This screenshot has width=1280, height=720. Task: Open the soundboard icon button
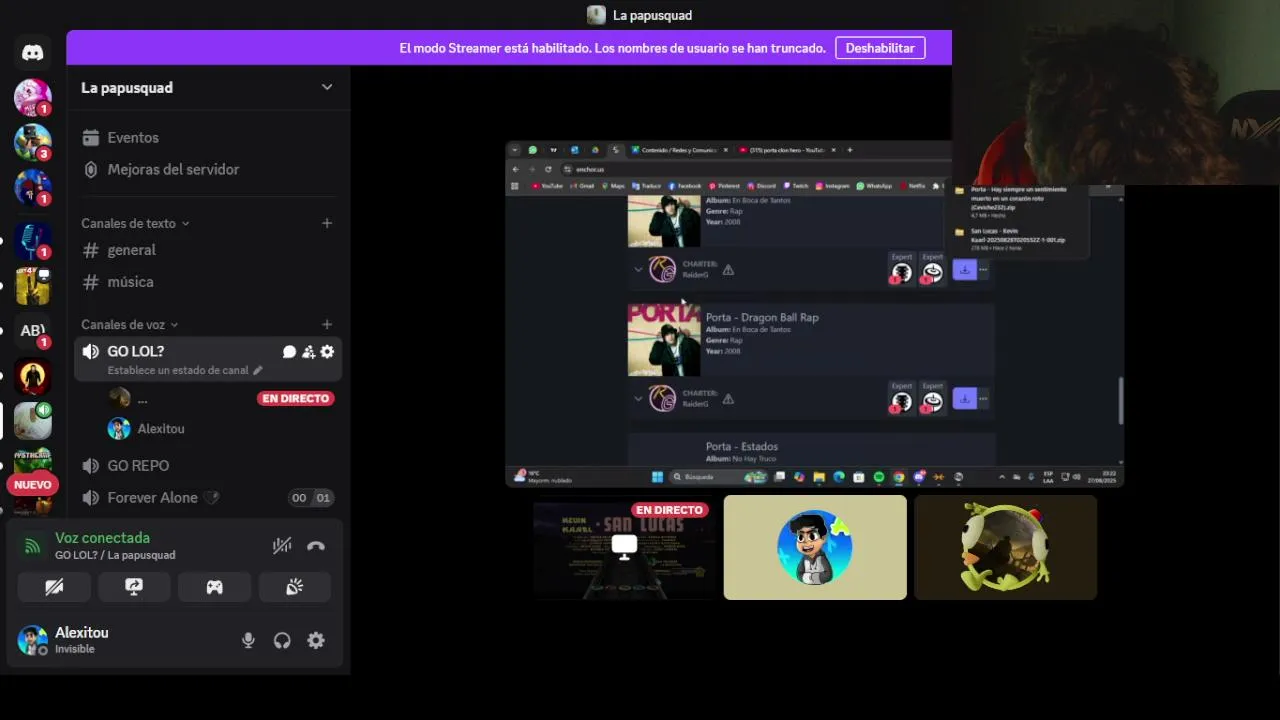pos(294,587)
